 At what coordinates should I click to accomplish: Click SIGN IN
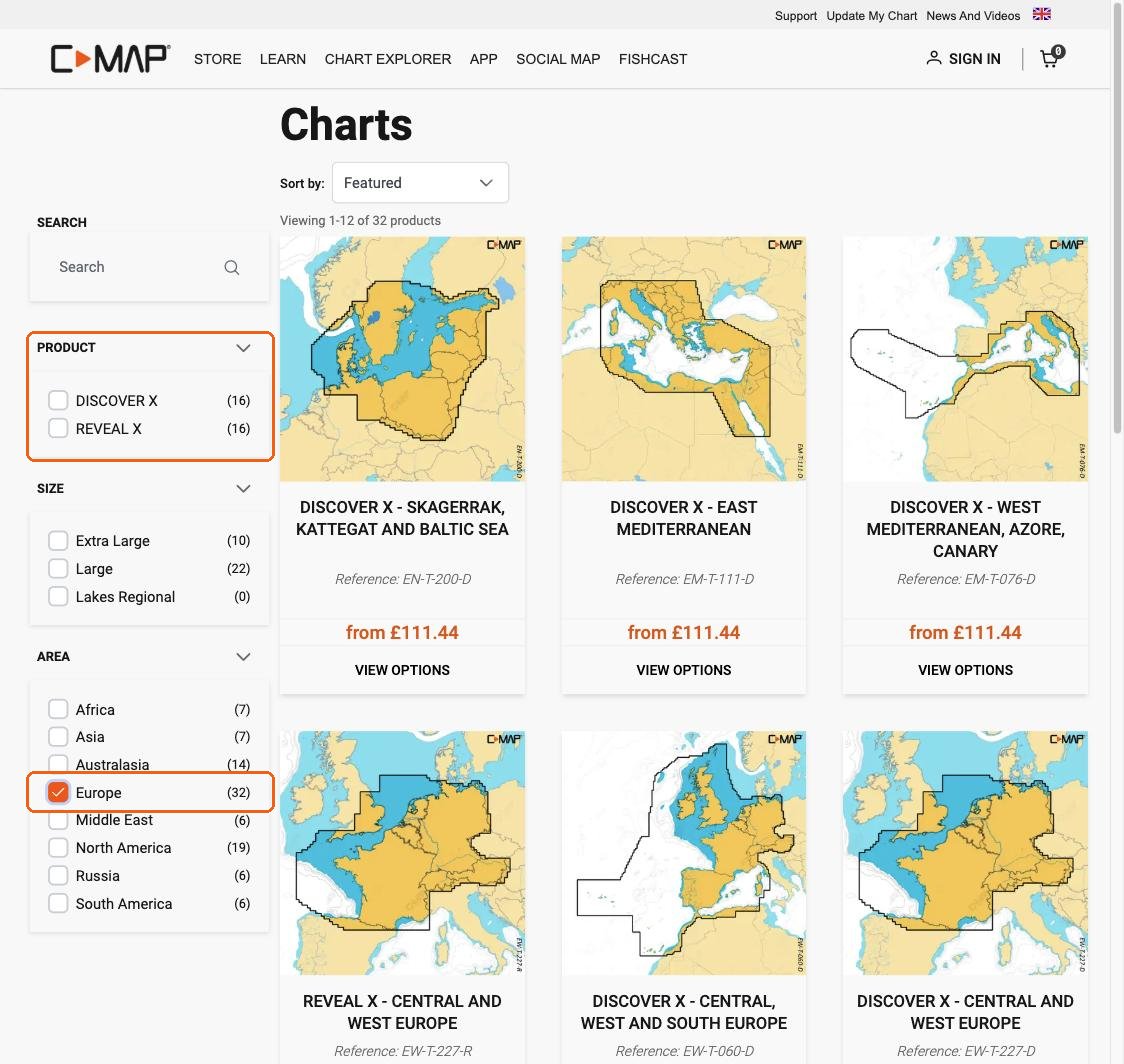974,59
